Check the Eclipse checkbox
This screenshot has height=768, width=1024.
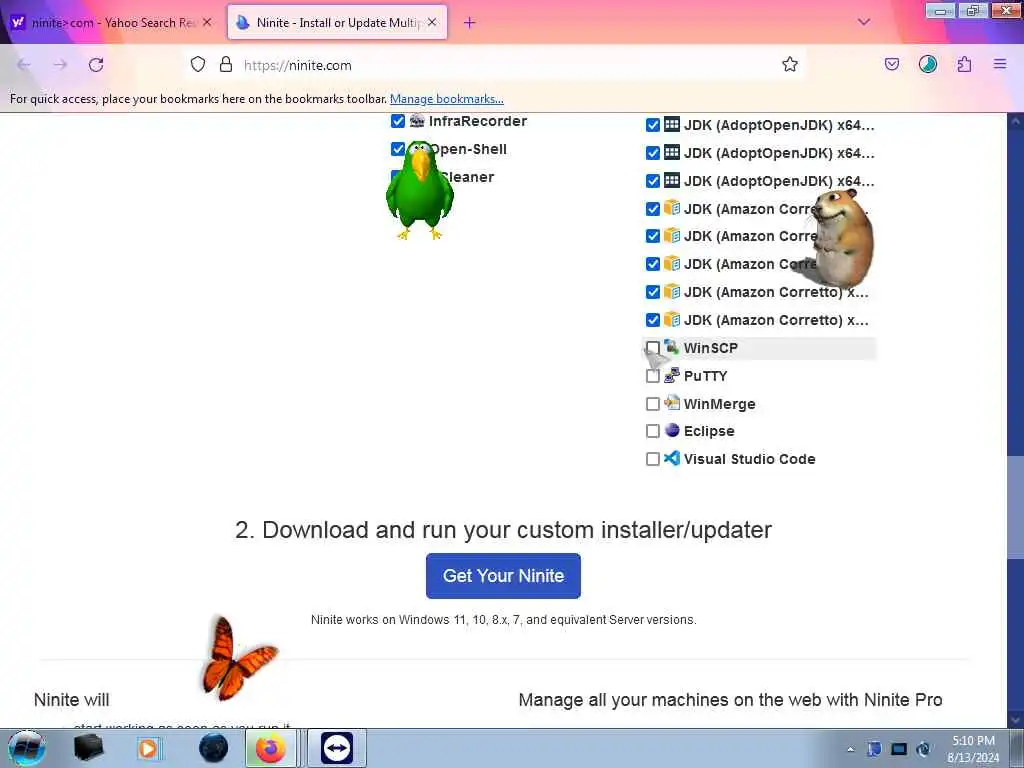coord(652,431)
